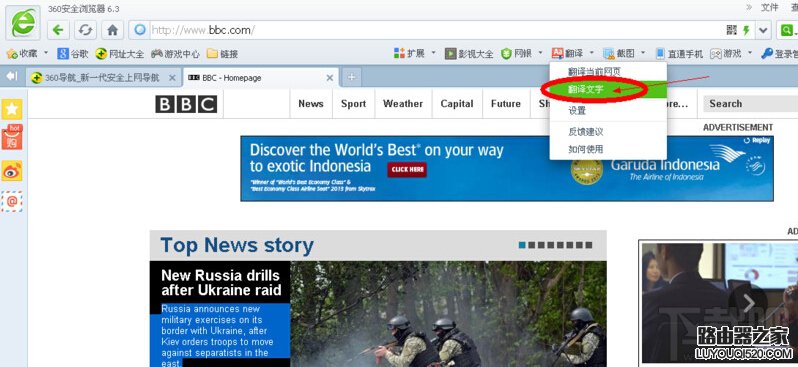Click the QR code icon in address bar

click(732, 30)
